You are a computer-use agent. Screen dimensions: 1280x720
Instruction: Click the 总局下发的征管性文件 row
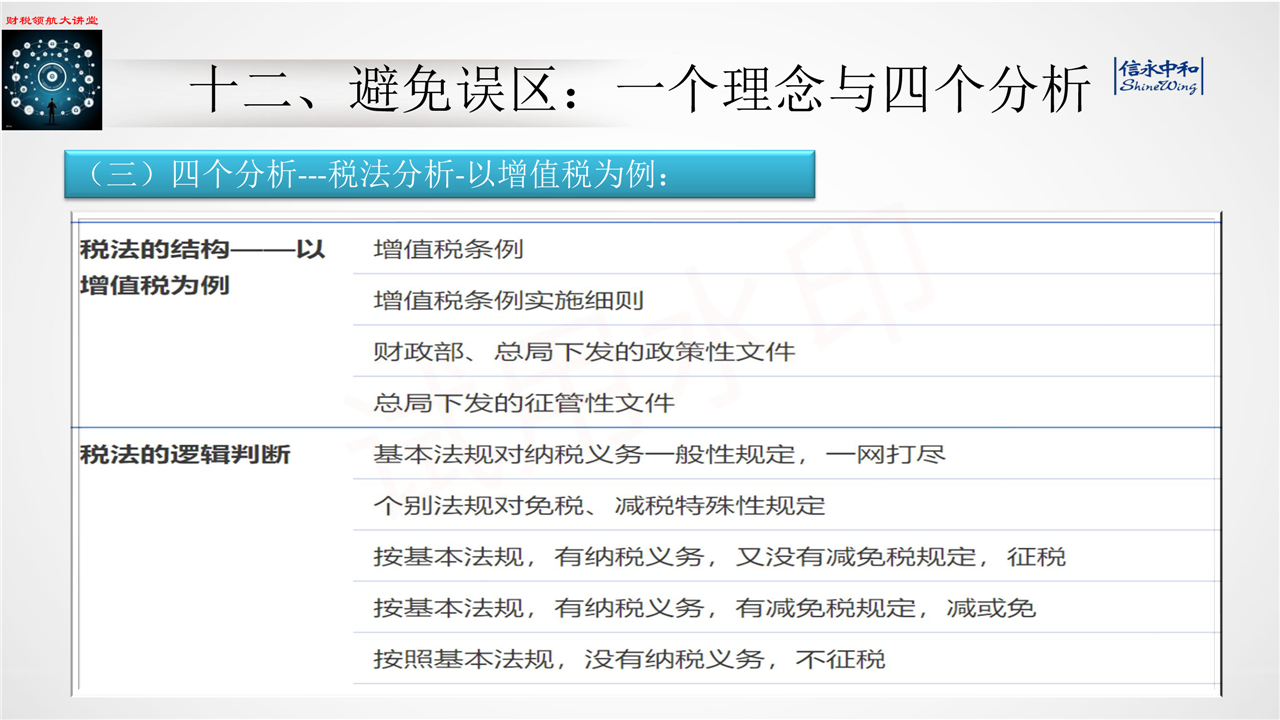(x=524, y=403)
